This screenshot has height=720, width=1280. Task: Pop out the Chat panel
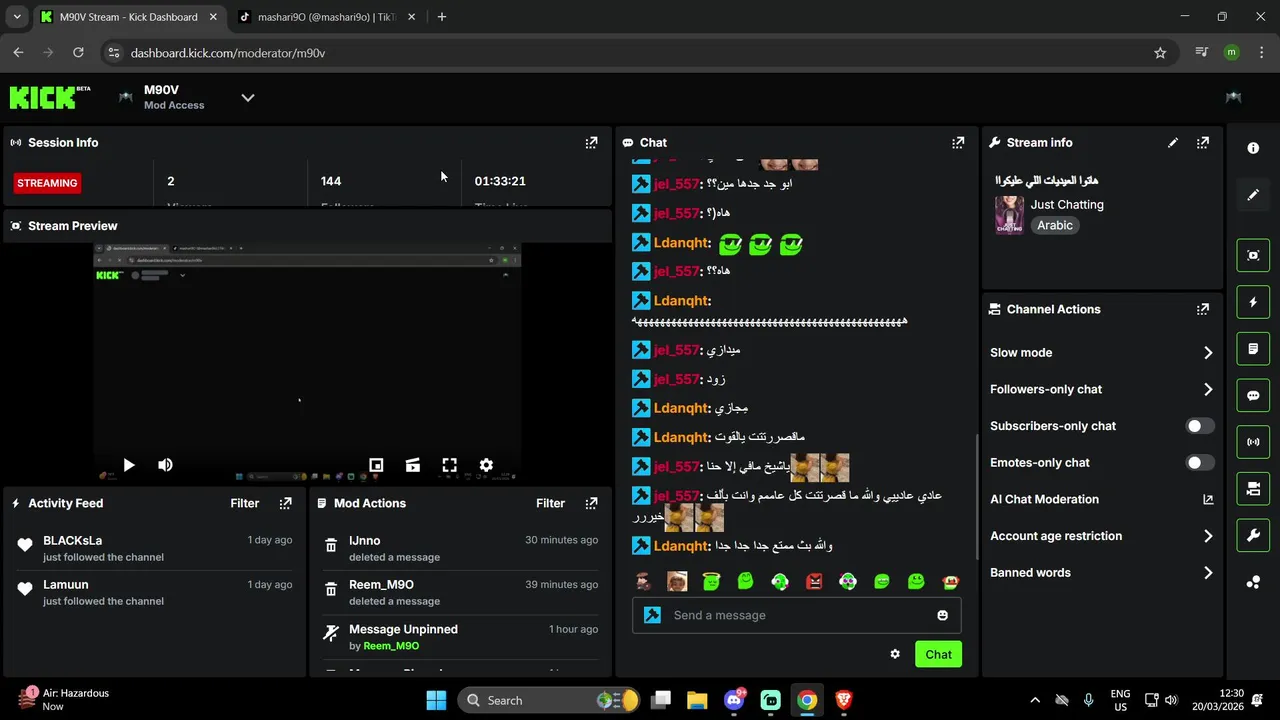[958, 143]
